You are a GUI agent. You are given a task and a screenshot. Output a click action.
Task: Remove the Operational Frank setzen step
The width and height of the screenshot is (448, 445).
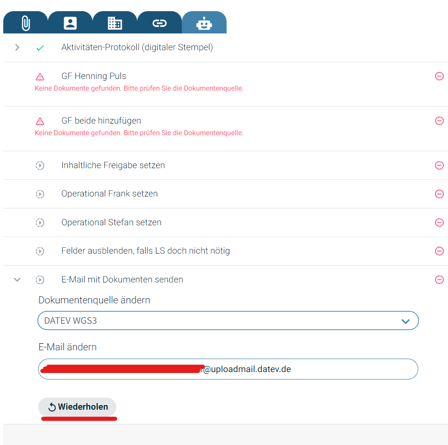(439, 194)
